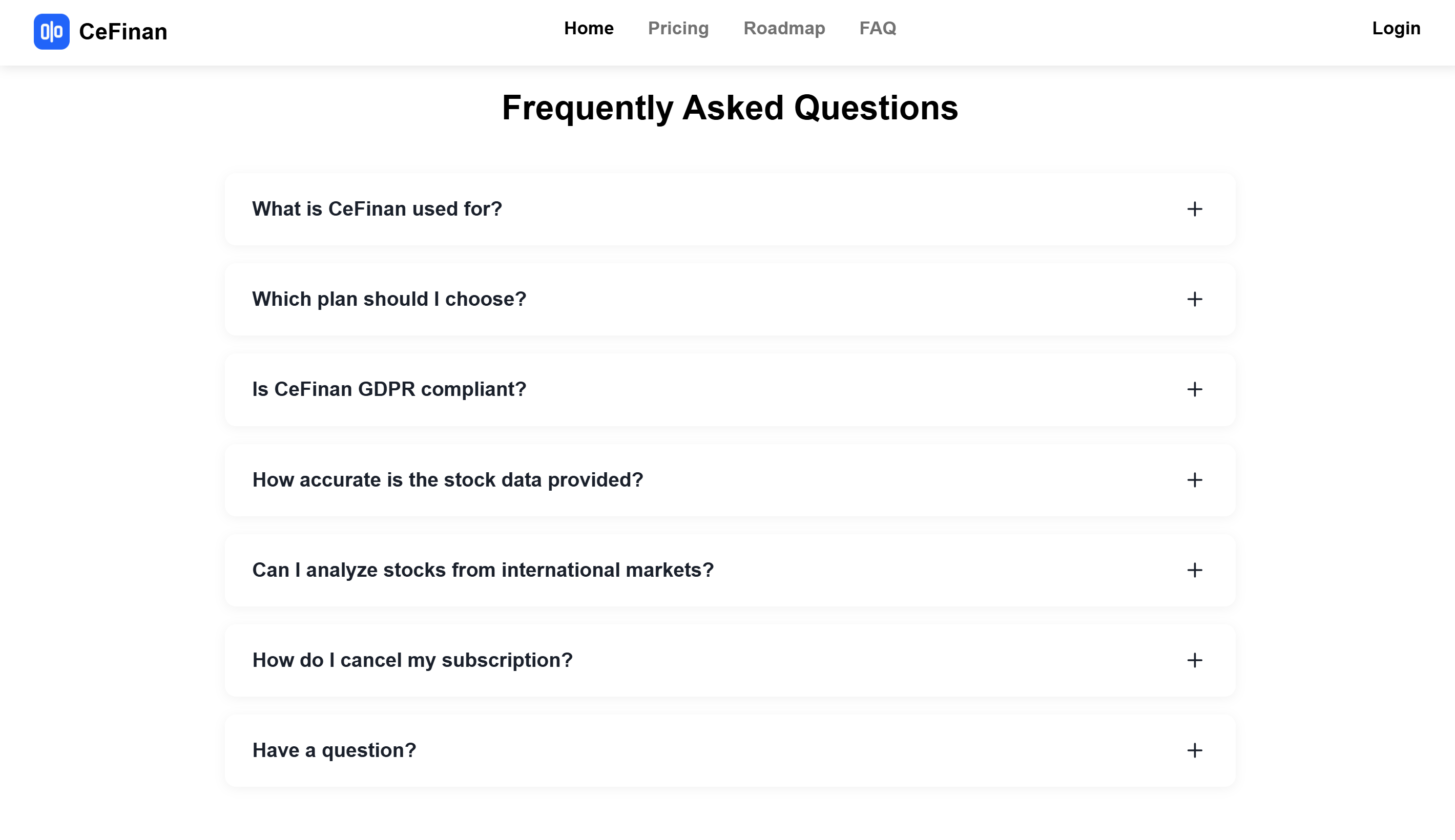Expand 'What is CeFinan used for?' question
Screen dimensions: 1455x840
[730, 209]
